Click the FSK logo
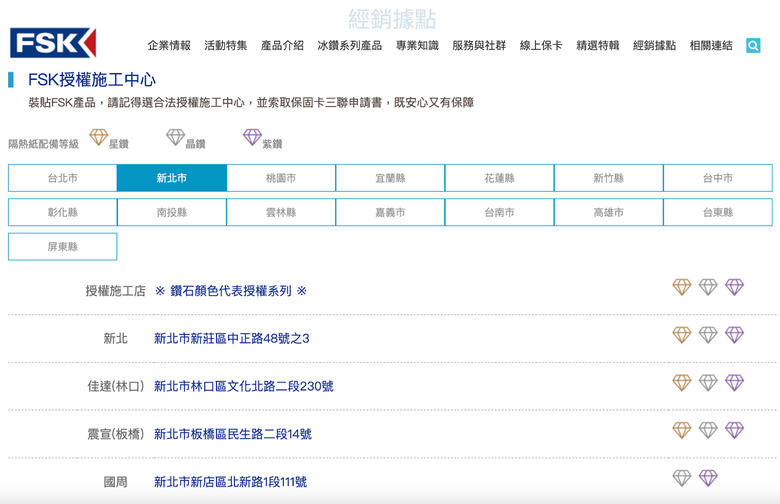The image size is (780, 504). pyautogui.click(x=53, y=43)
